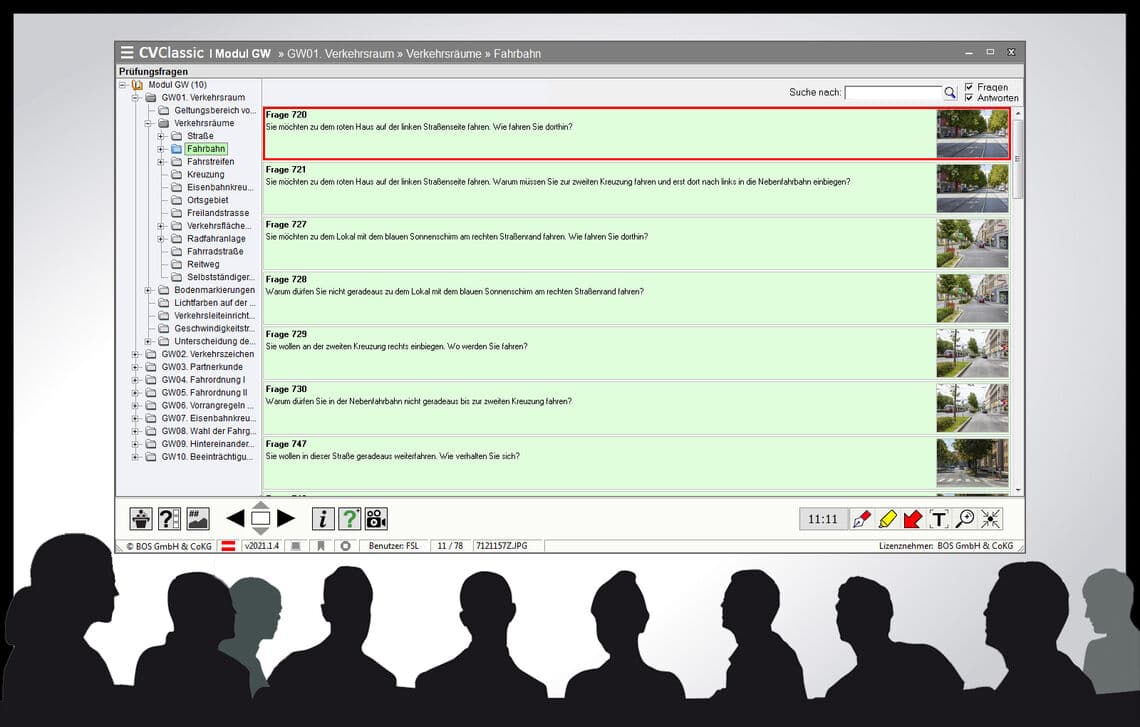The width and height of the screenshot is (1140, 727).
Task: Click the search magnifier next to Suche nach
Action: pos(950,92)
